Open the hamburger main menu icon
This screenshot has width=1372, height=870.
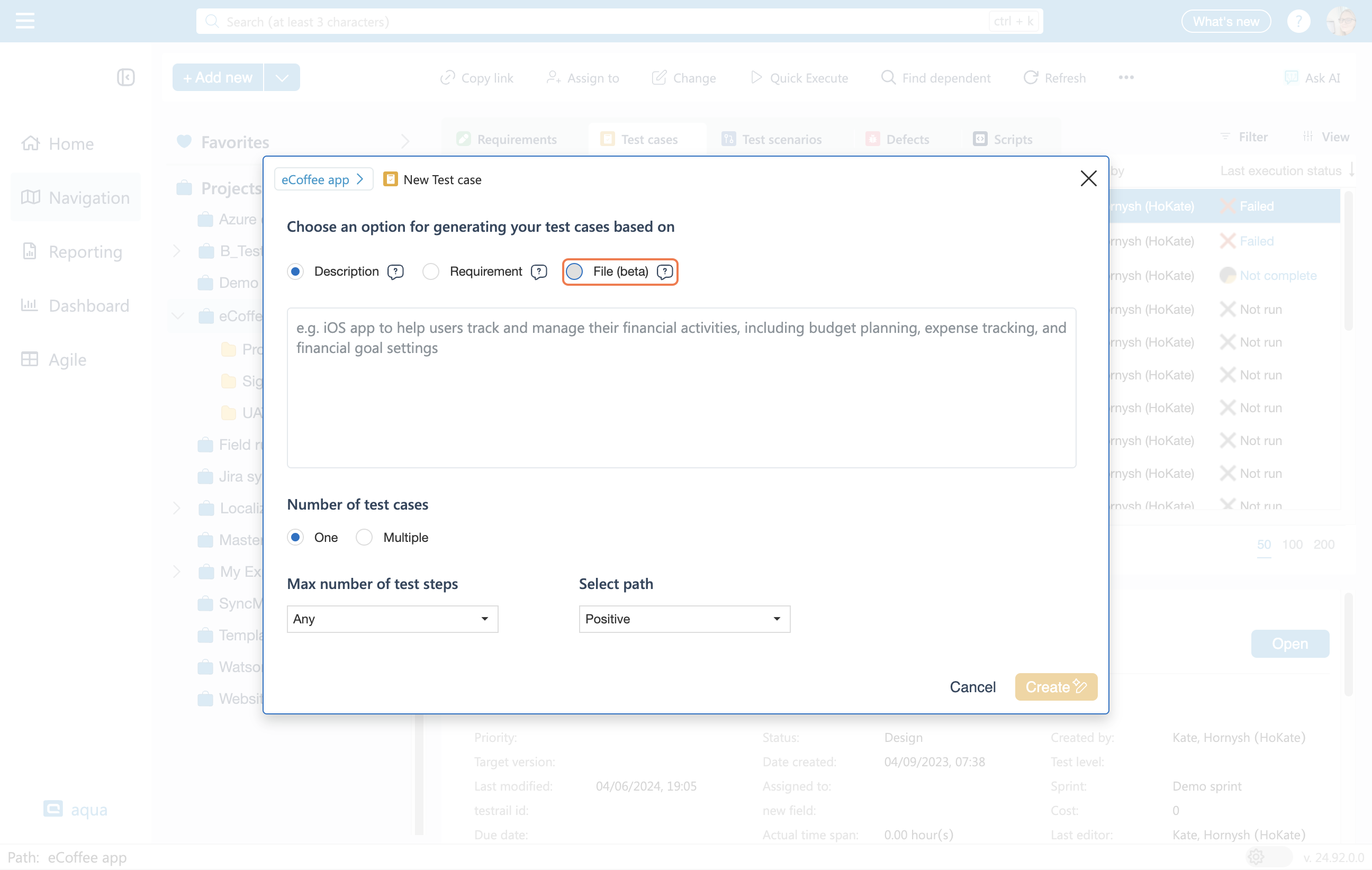[x=25, y=21]
